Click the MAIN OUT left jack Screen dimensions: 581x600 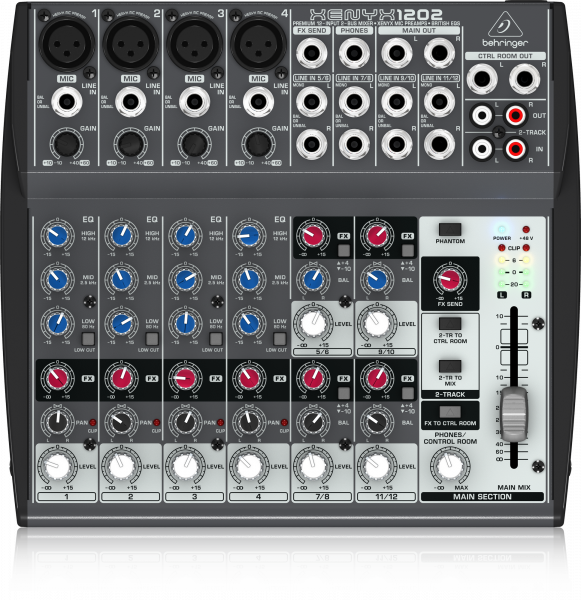click(x=397, y=53)
